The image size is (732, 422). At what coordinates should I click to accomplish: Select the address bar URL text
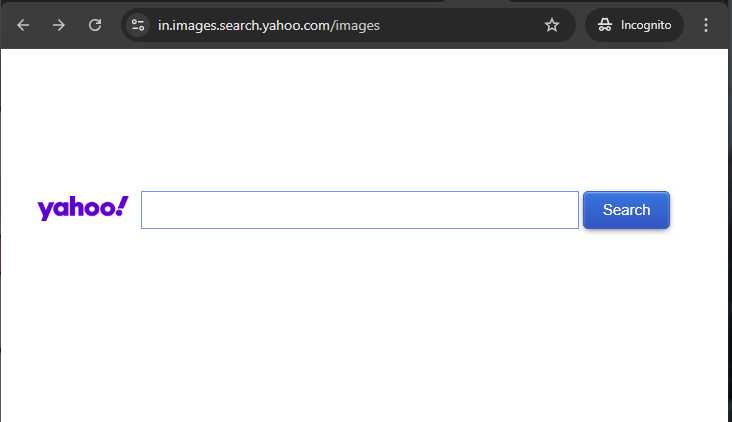point(269,25)
